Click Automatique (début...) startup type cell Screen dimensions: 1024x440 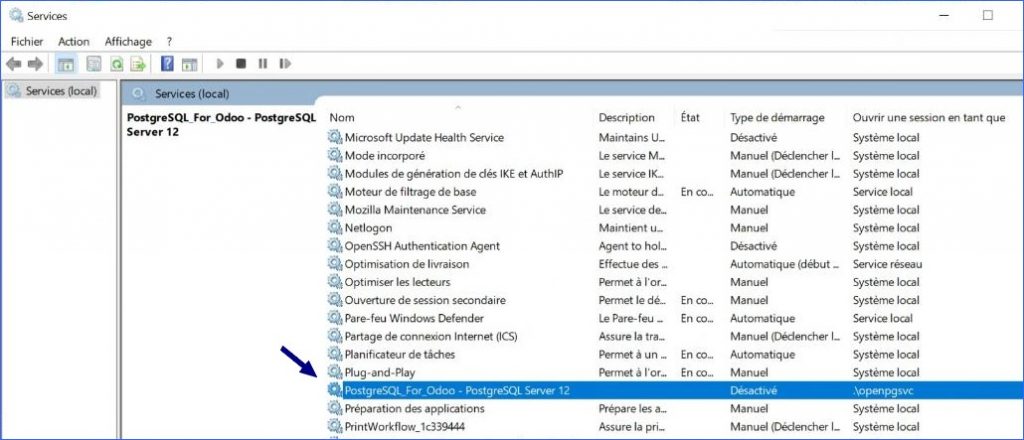coord(784,264)
